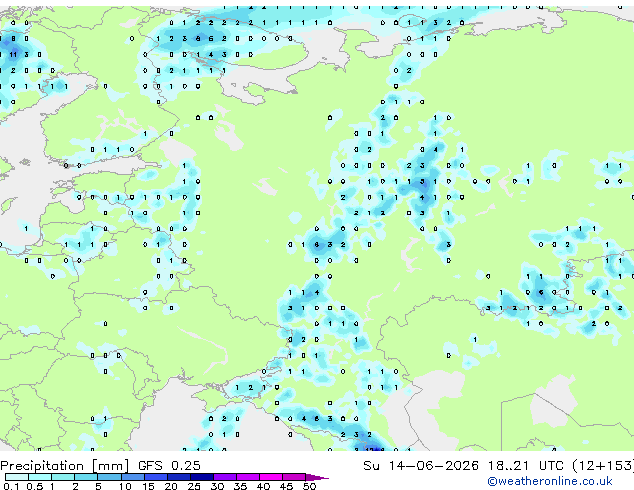The height and width of the screenshot is (490, 634).
Task: Click the forecast date '14-06-2026' text
Action: (x=433, y=466)
